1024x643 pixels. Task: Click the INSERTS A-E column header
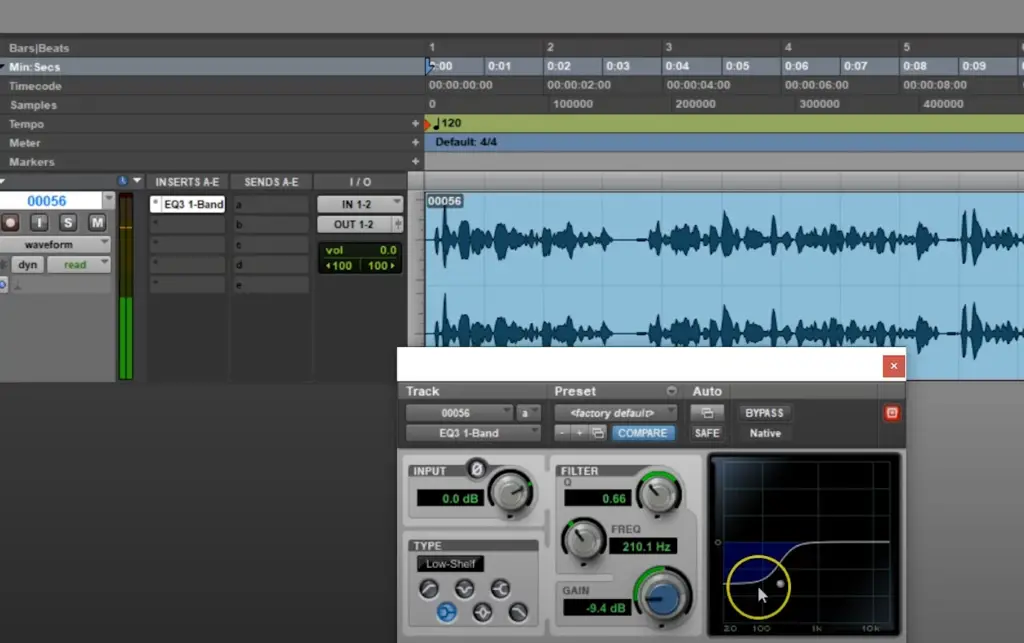[x=187, y=182]
